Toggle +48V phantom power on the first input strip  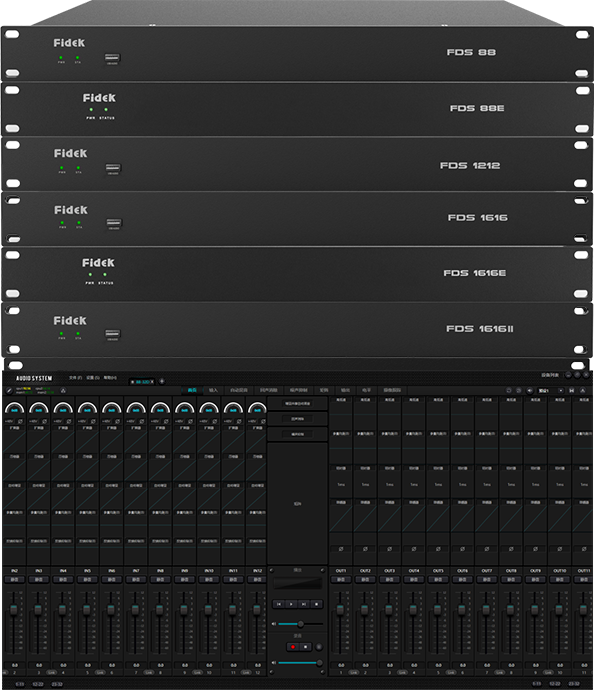pyautogui.click(x=9, y=422)
